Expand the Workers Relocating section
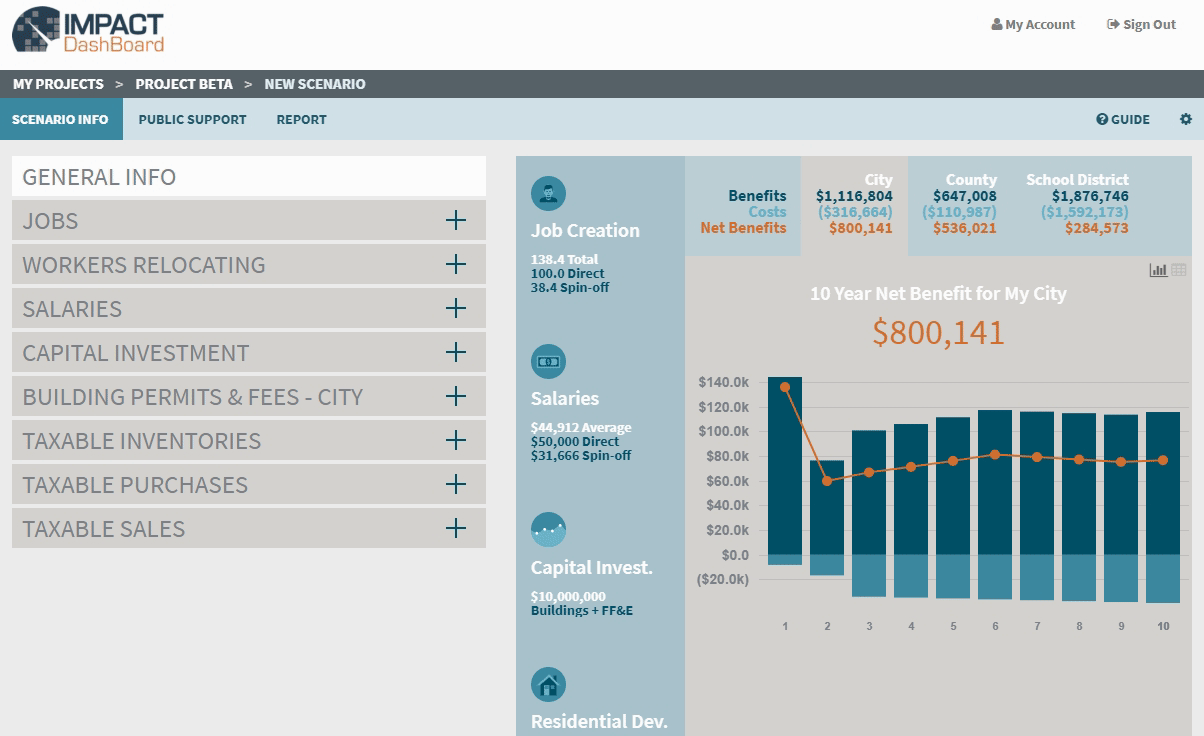1204x736 pixels. [x=455, y=264]
